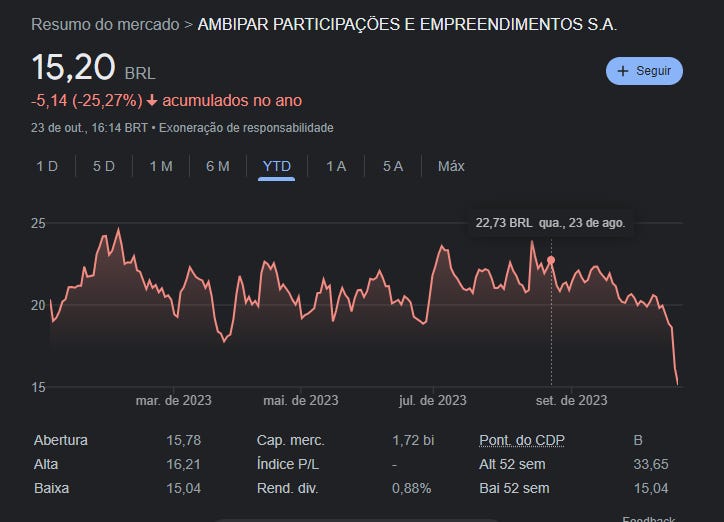Screen dimensions: 724x522
Task: Click the dividend yield 0,88%
Action: 411,488
